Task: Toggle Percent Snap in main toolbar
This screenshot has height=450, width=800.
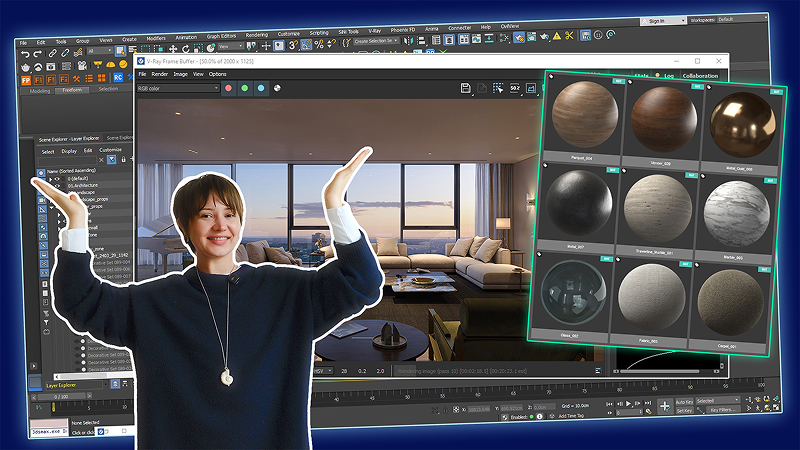Action: click(319, 44)
